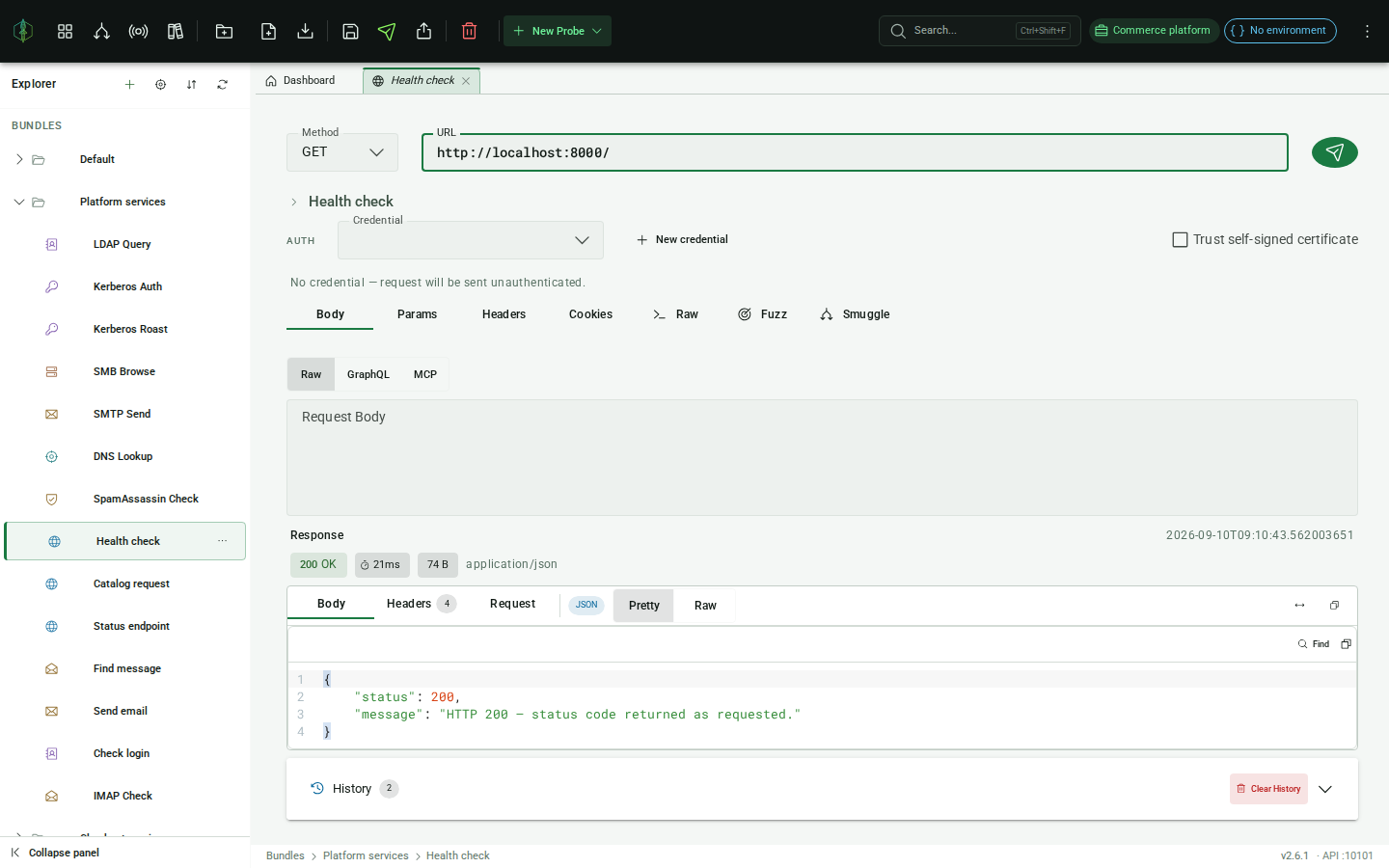
Task: Expand the Health check section chevron
Action: 294,202
